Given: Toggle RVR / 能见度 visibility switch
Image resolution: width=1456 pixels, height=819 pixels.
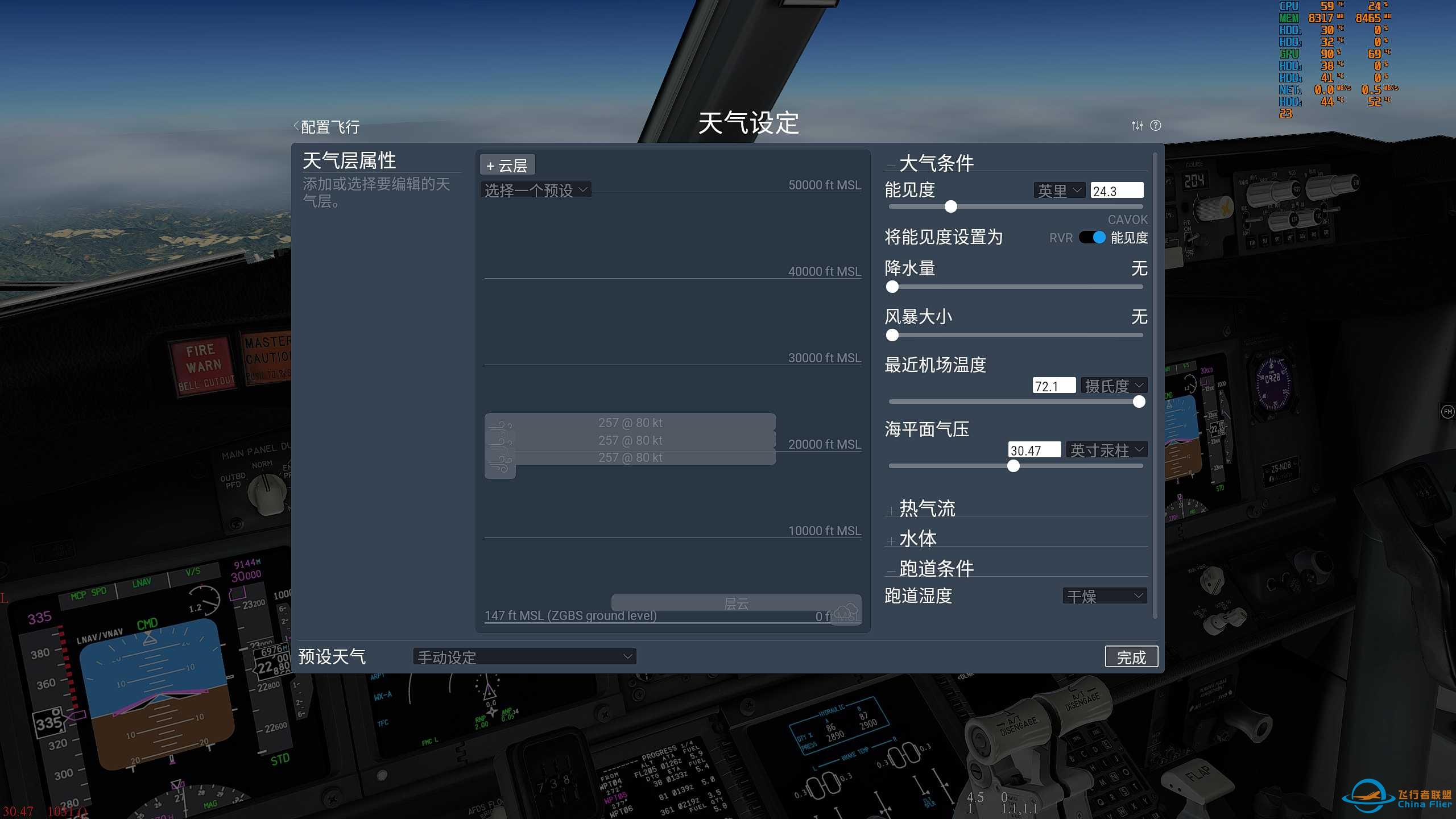Looking at the screenshot, I should [x=1092, y=237].
